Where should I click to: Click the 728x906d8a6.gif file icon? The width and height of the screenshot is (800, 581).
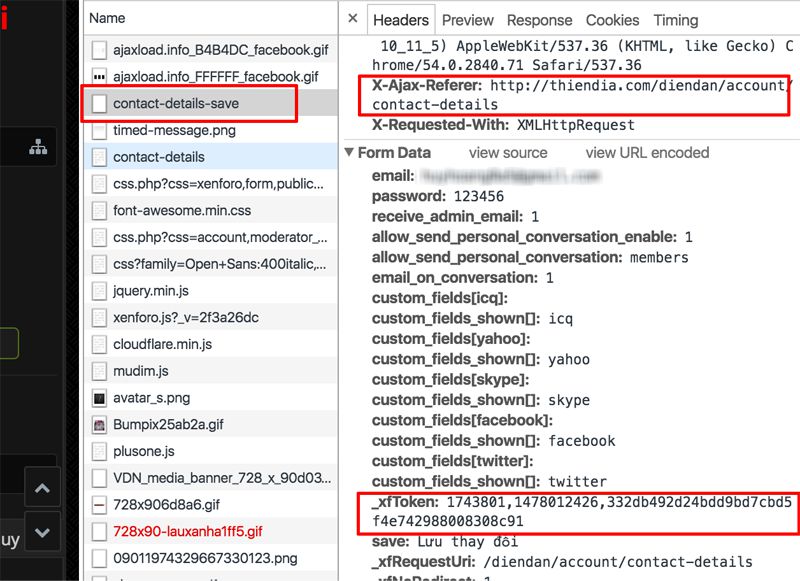99,504
